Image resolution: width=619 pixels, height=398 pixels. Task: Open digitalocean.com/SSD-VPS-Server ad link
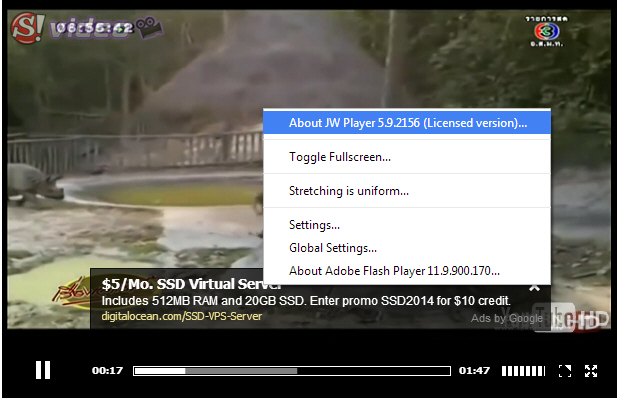click(x=182, y=316)
